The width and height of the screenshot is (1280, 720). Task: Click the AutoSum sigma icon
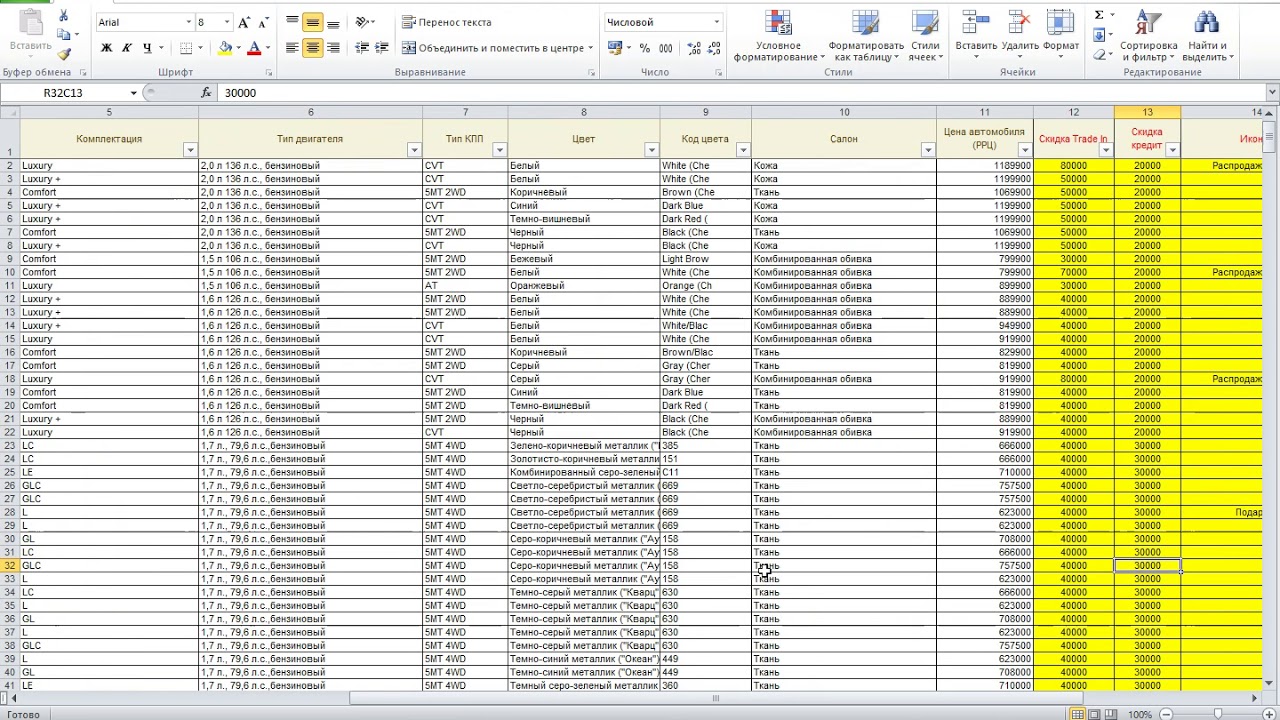pos(1099,15)
